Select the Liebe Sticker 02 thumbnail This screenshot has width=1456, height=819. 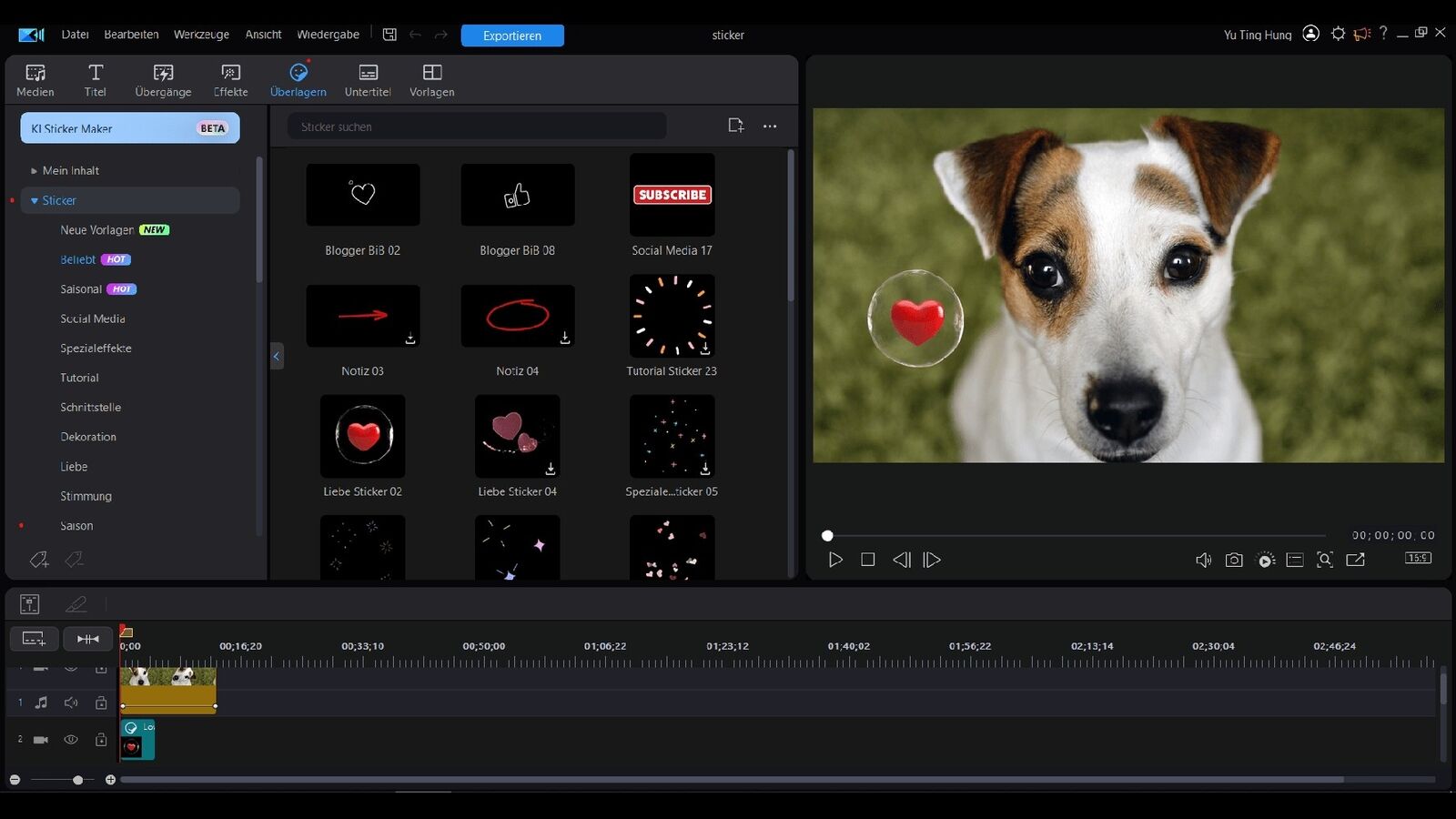pos(363,437)
